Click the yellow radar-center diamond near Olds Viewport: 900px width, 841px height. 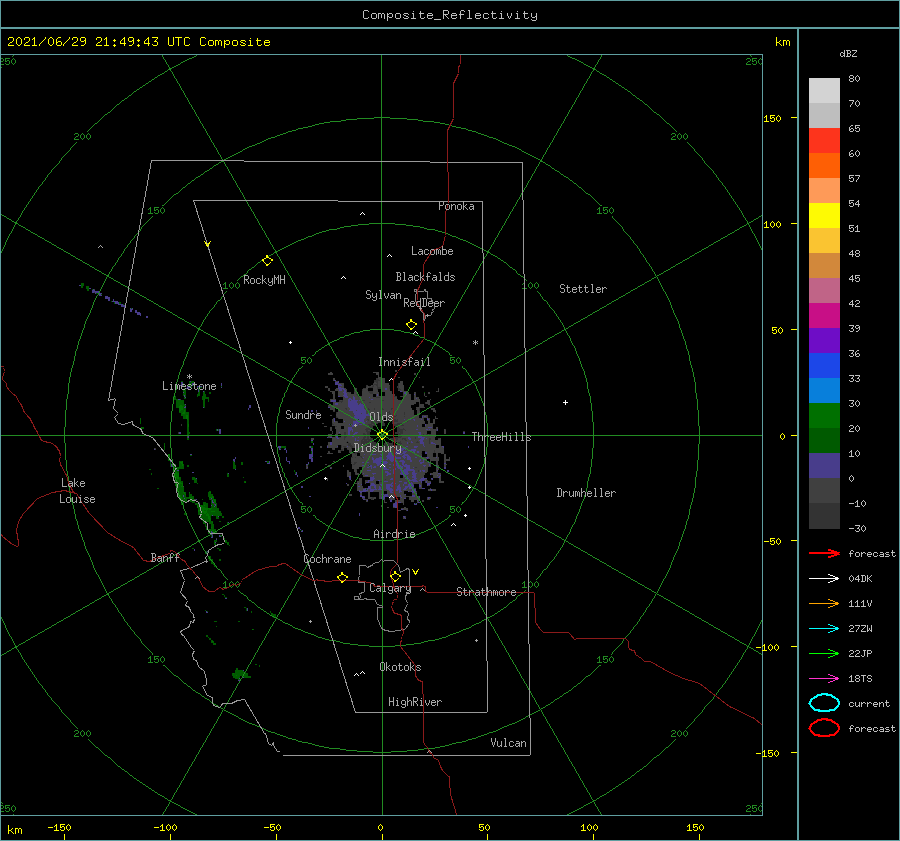tap(382, 435)
